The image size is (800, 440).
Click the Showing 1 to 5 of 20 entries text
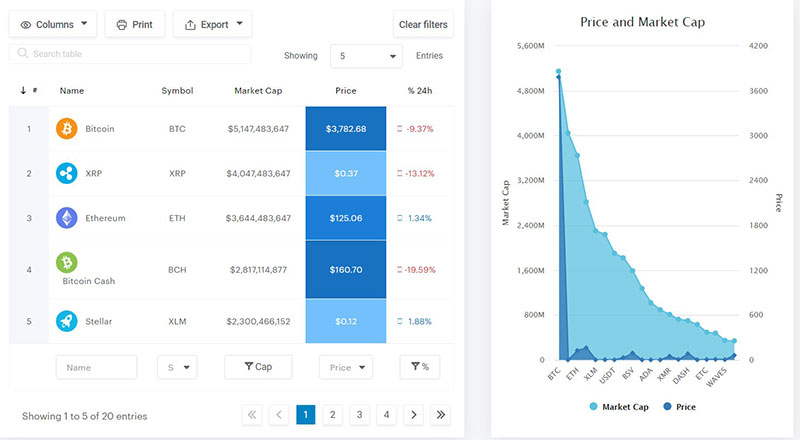[85, 416]
